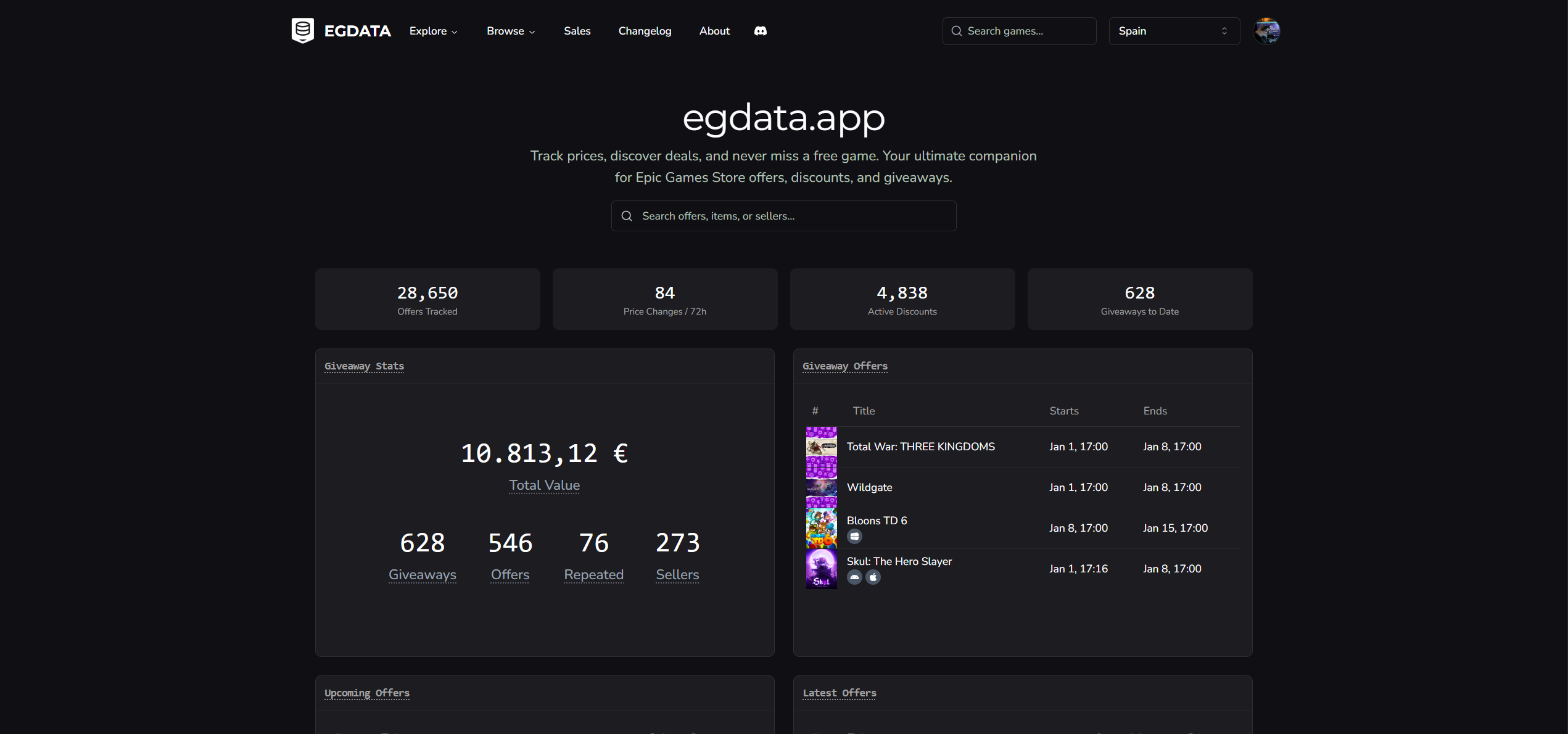Open the Total War: THREE KINGDOMS offer
Viewport: 1568px width, 734px height.
coord(920,447)
